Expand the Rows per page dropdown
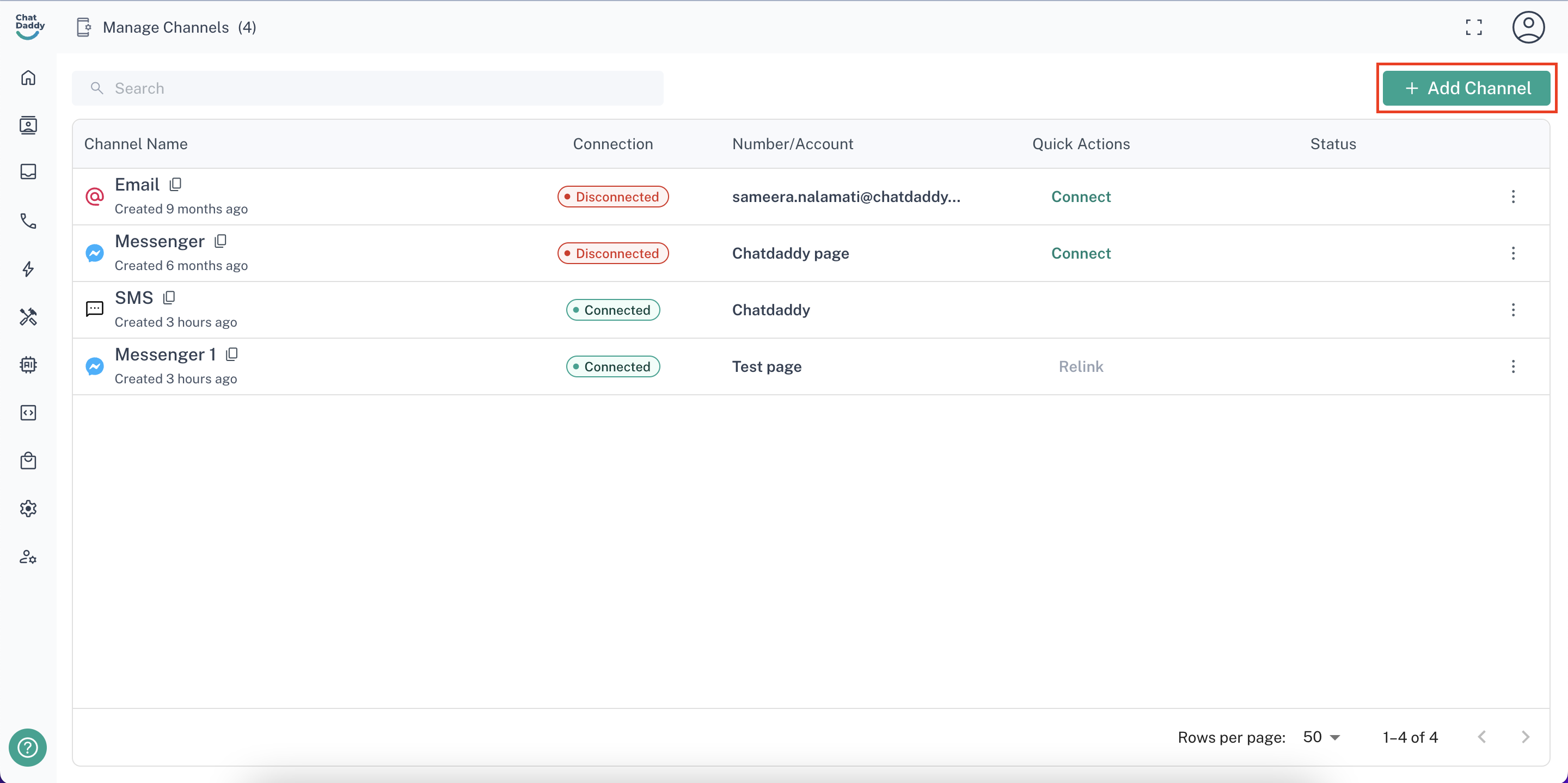The width and height of the screenshot is (1568, 783). (x=1321, y=737)
